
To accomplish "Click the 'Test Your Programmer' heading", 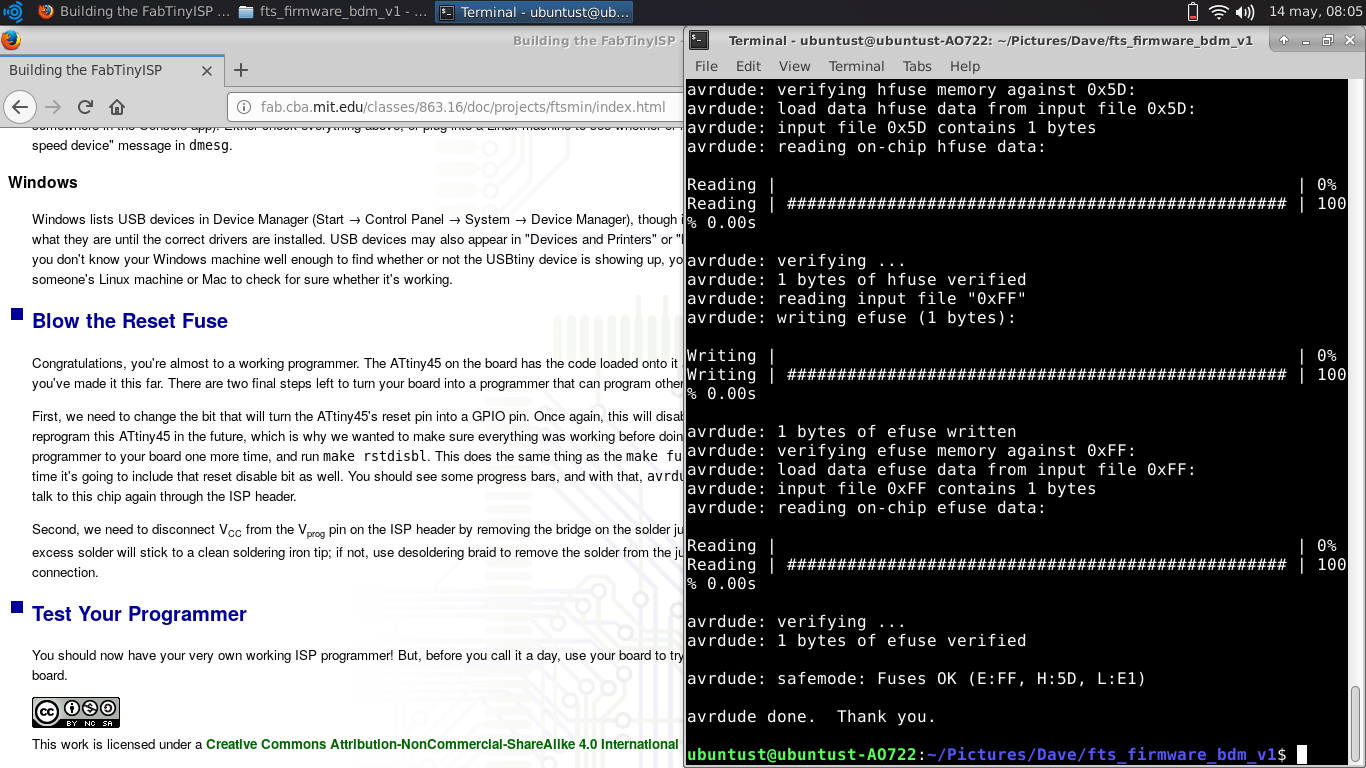I will point(139,614).
